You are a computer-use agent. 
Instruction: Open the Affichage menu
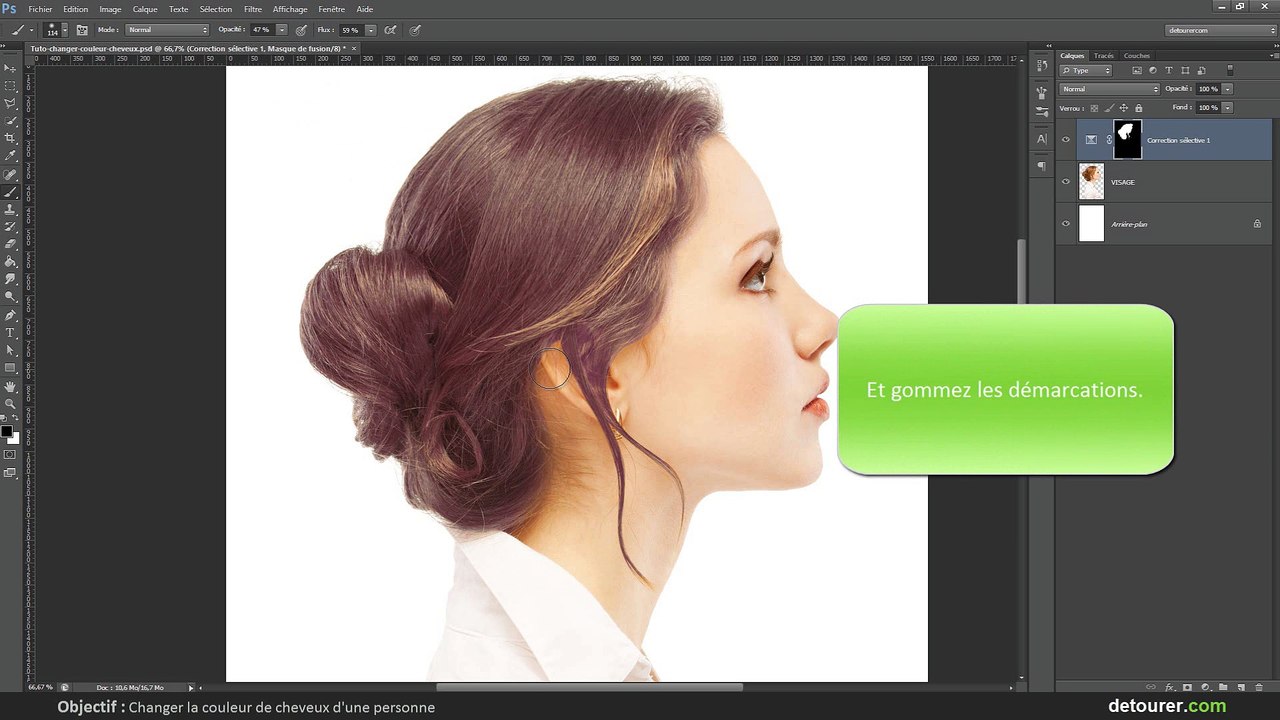click(x=290, y=9)
